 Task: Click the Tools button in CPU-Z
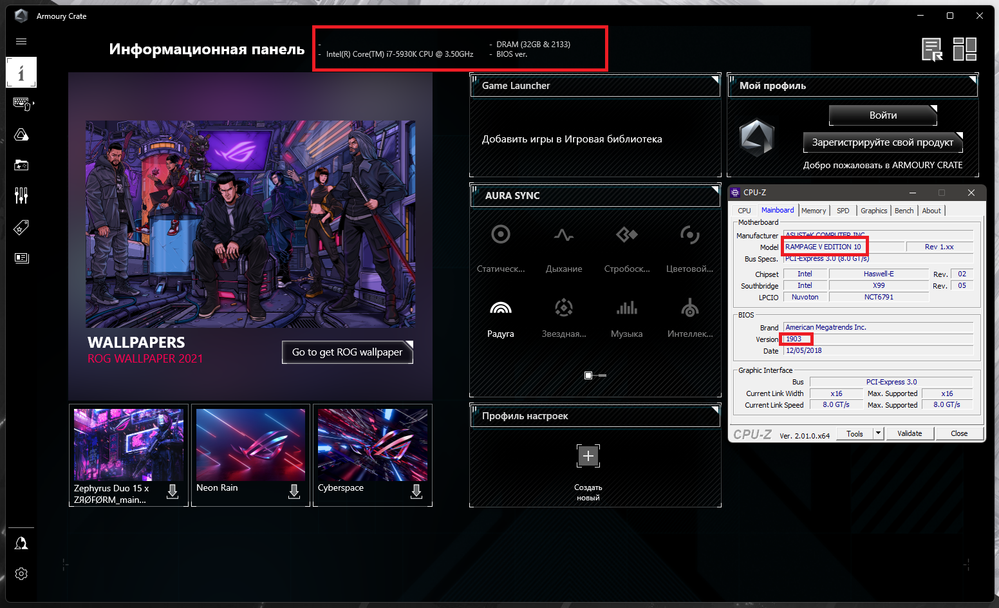click(854, 433)
